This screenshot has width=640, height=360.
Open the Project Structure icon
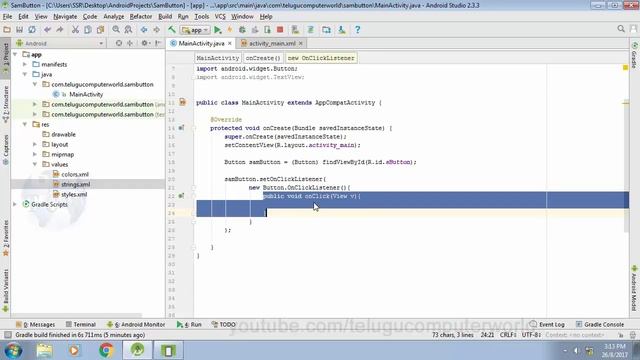coord(326,29)
